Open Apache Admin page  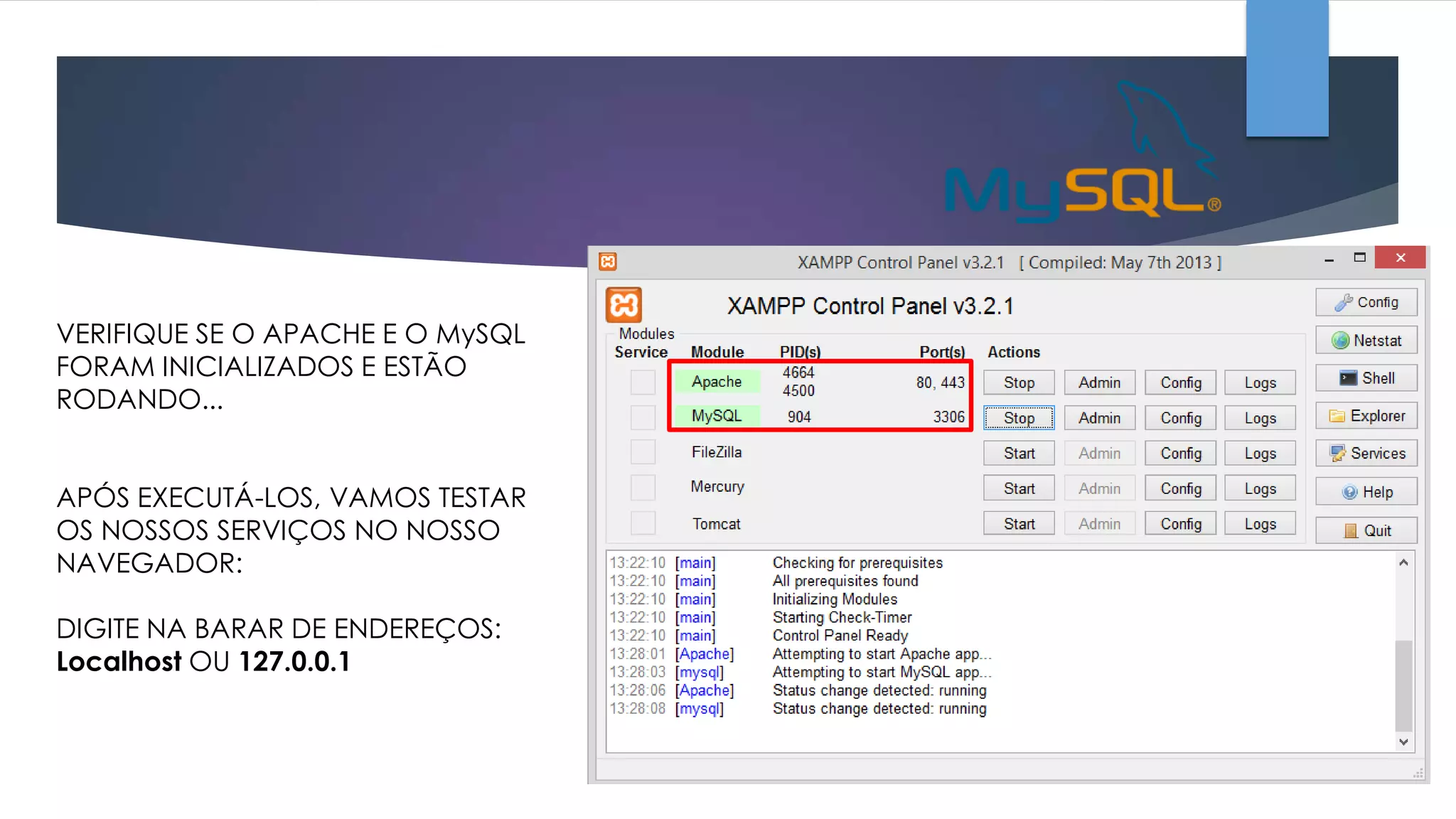[1099, 382]
